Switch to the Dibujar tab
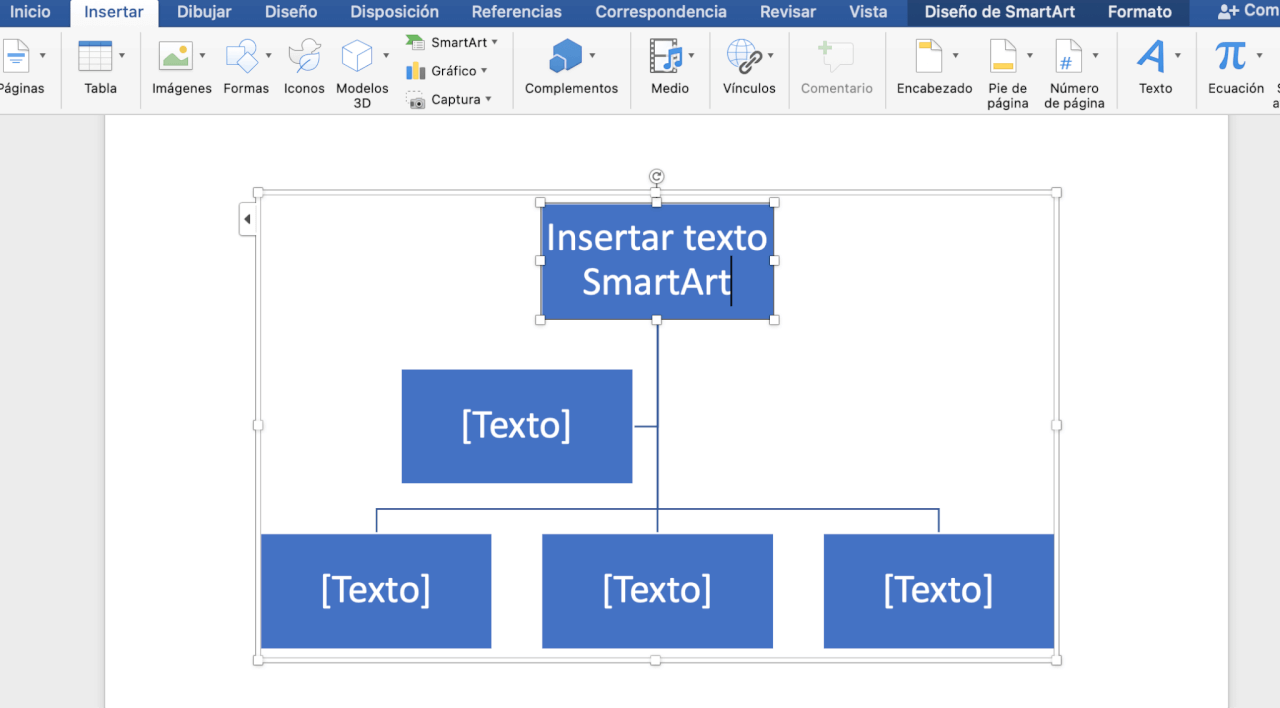This screenshot has height=708, width=1280. (x=204, y=12)
